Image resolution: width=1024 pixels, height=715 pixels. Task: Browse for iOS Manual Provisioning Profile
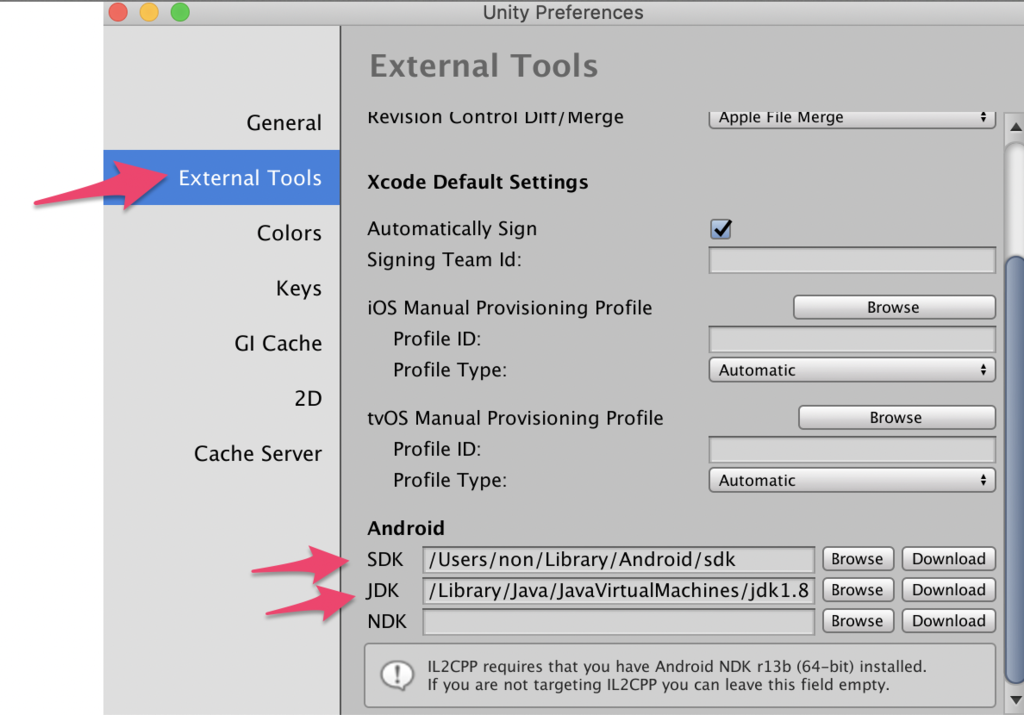pyautogui.click(x=894, y=308)
